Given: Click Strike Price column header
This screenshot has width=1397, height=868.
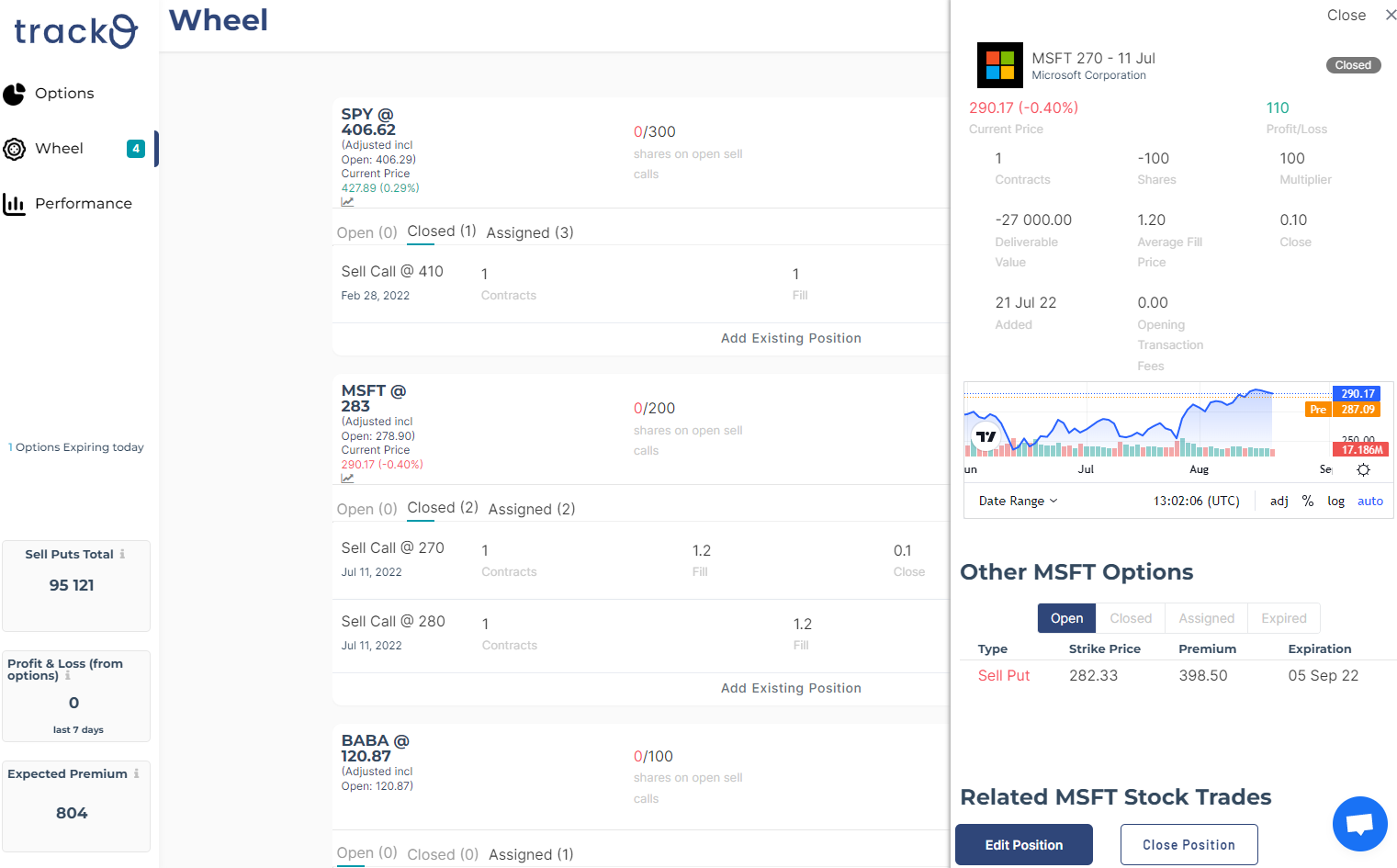Looking at the screenshot, I should (x=1104, y=648).
